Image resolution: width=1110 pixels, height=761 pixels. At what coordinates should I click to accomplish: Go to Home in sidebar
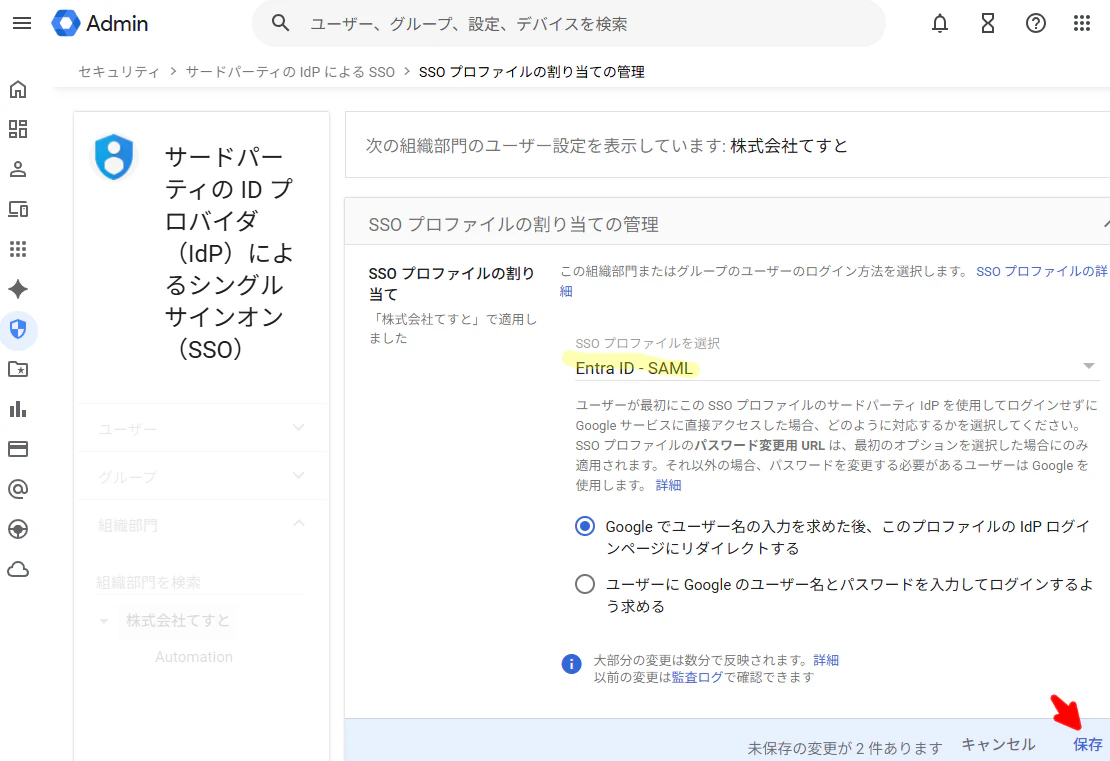coord(18,89)
